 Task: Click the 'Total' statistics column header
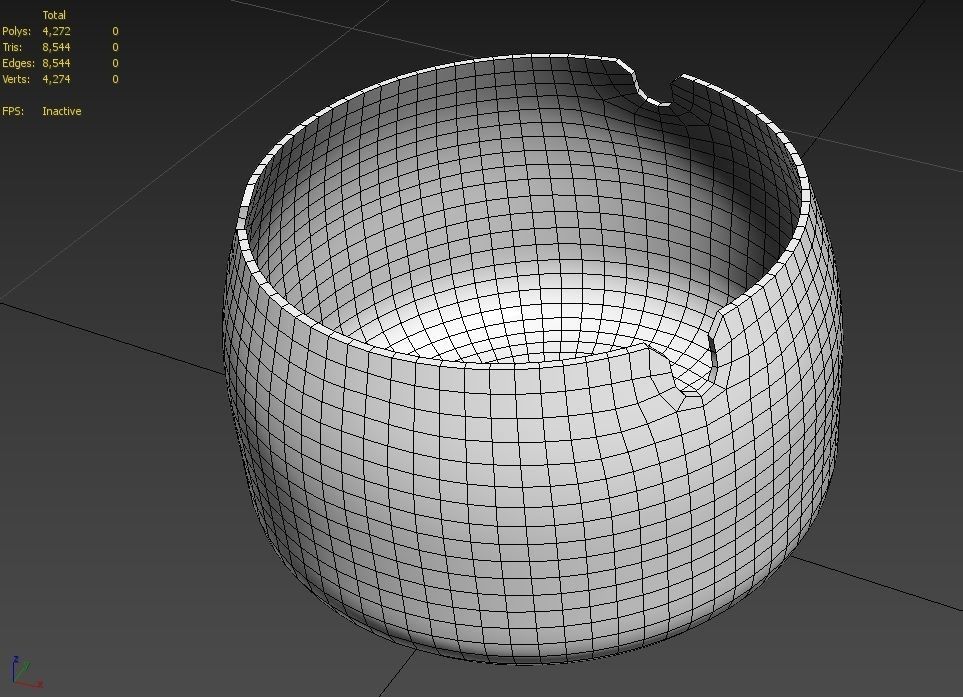pos(54,15)
